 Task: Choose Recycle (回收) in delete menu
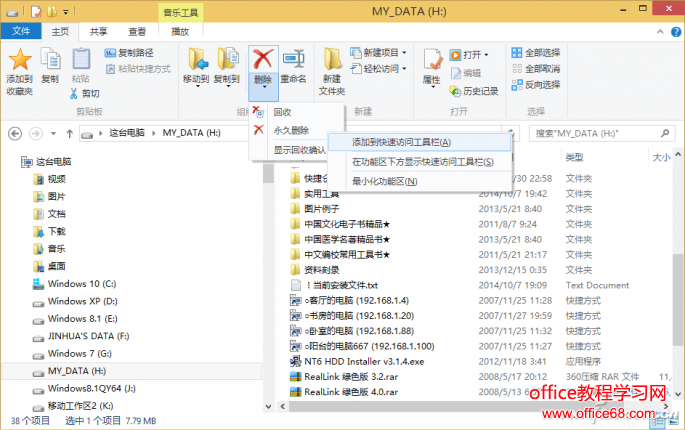(297, 112)
